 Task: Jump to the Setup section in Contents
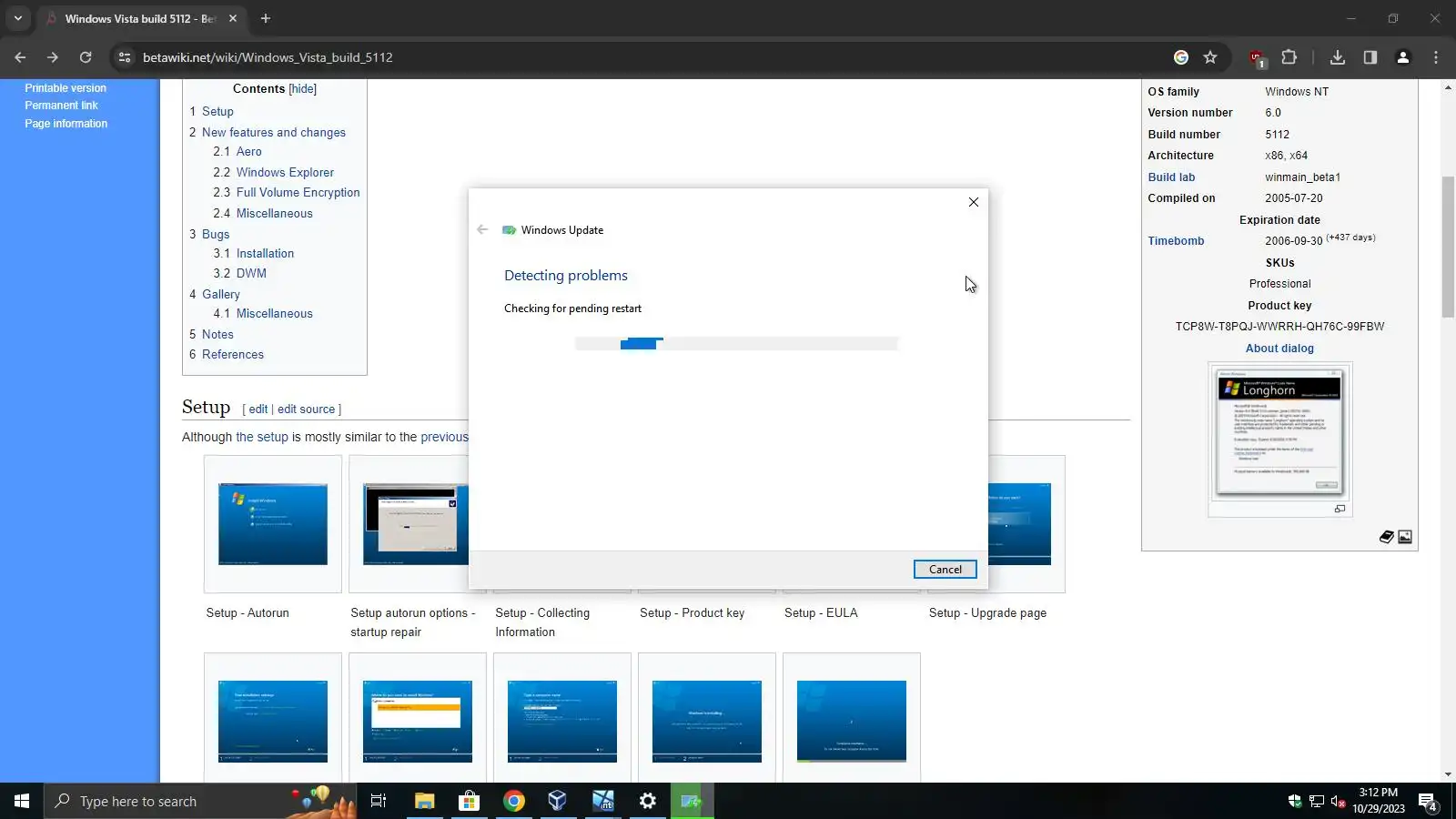point(217,111)
